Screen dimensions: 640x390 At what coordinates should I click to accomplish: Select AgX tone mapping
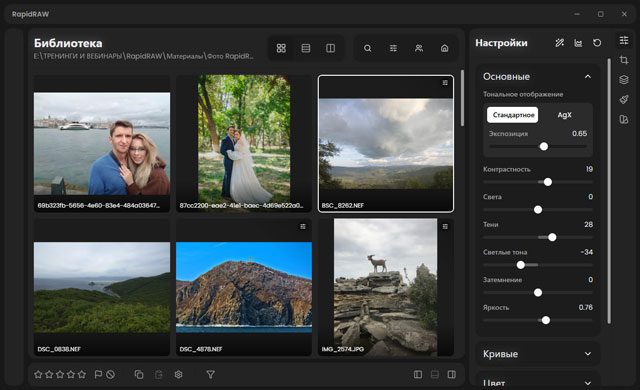point(564,115)
